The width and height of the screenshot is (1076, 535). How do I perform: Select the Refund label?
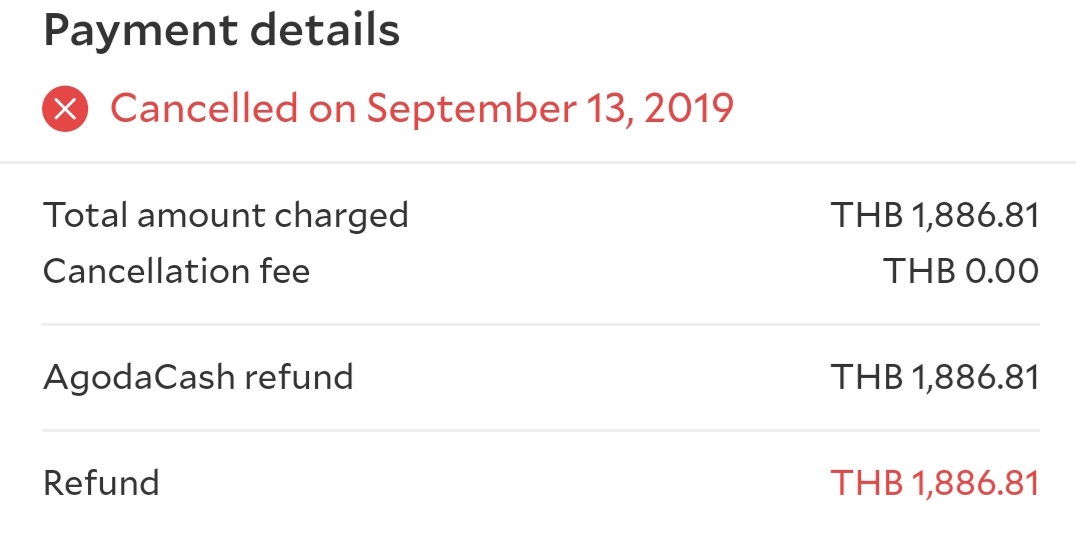tap(101, 483)
